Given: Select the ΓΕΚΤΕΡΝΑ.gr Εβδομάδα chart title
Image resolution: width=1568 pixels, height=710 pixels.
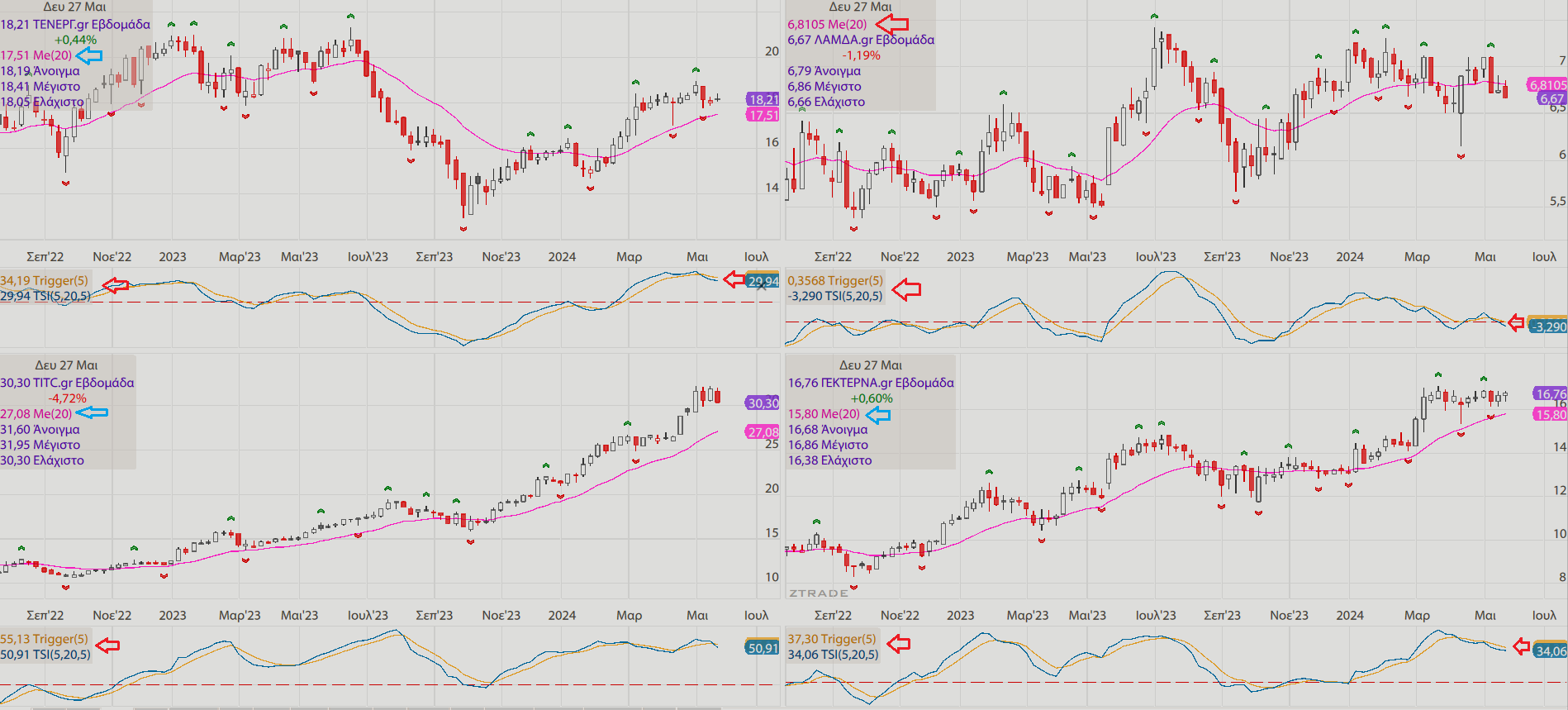Looking at the screenshot, I should click(x=871, y=383).
